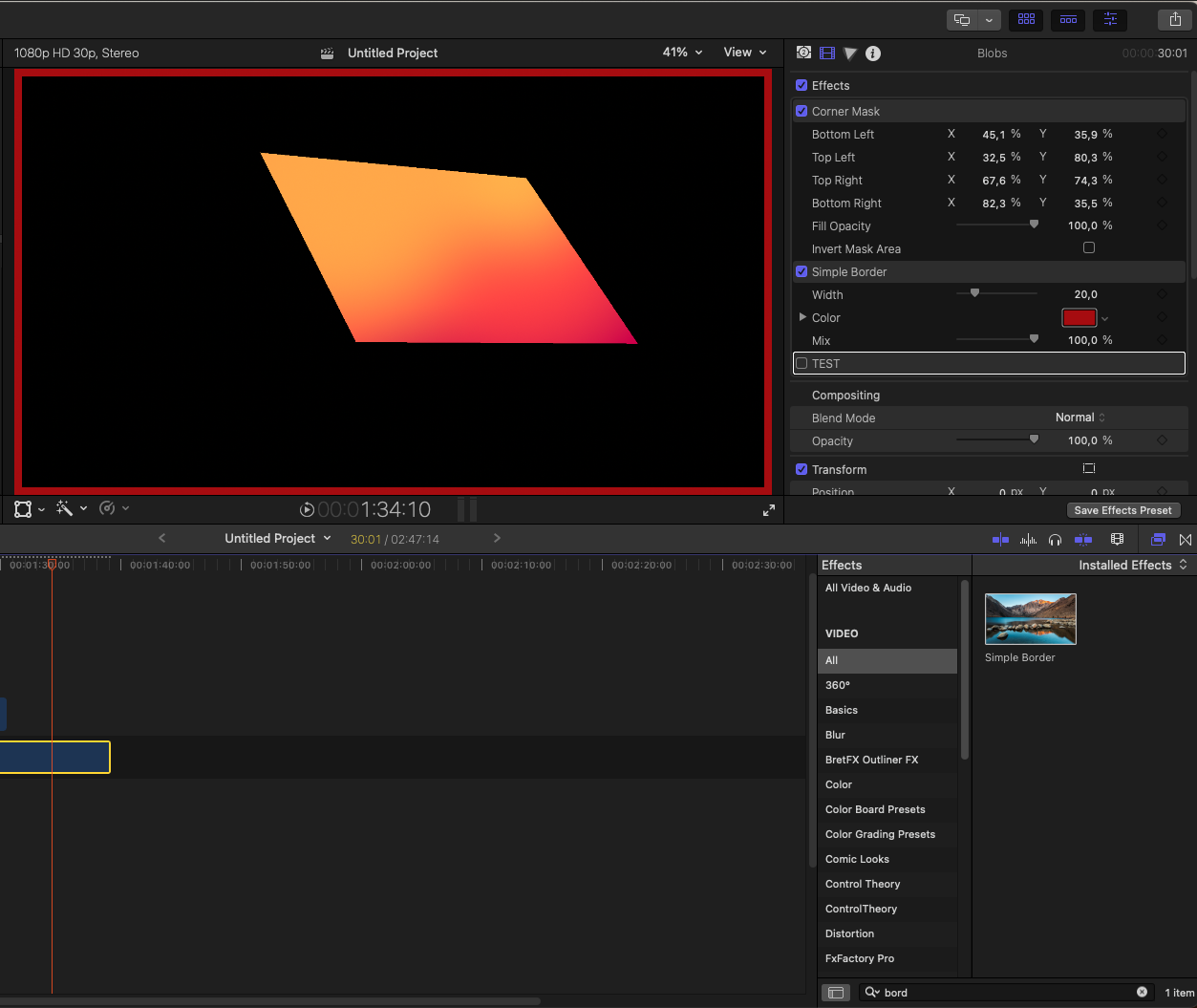Viewport: 1197px width, 1008px height.
Task: Select the Distortion effects category
Action: pos(849,933)
